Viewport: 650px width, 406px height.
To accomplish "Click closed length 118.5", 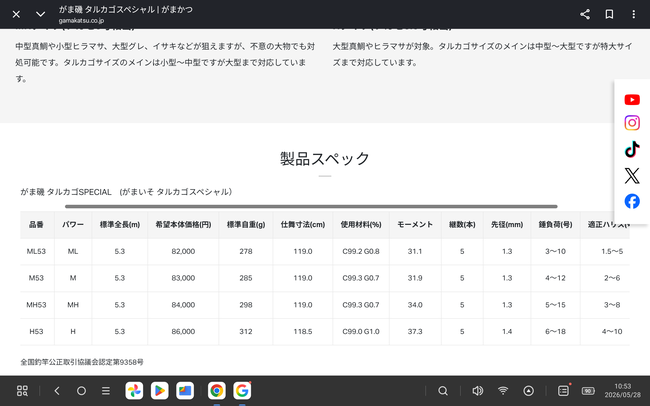I will [303, 332].
